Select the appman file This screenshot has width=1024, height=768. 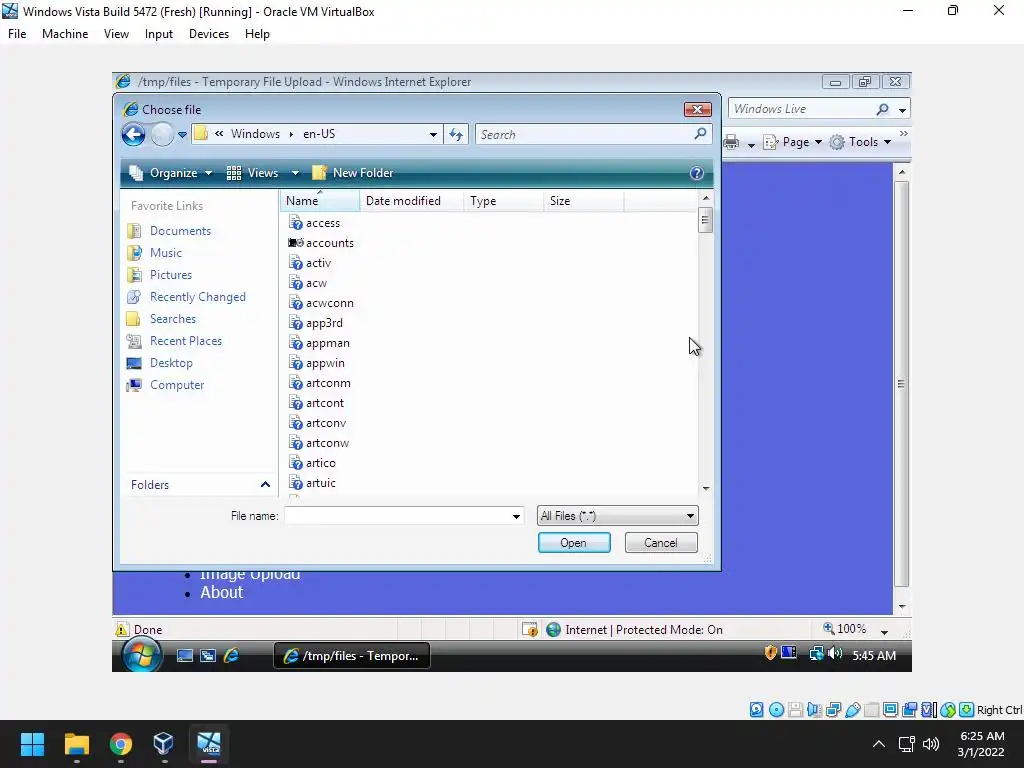click(x=319, y=344)
